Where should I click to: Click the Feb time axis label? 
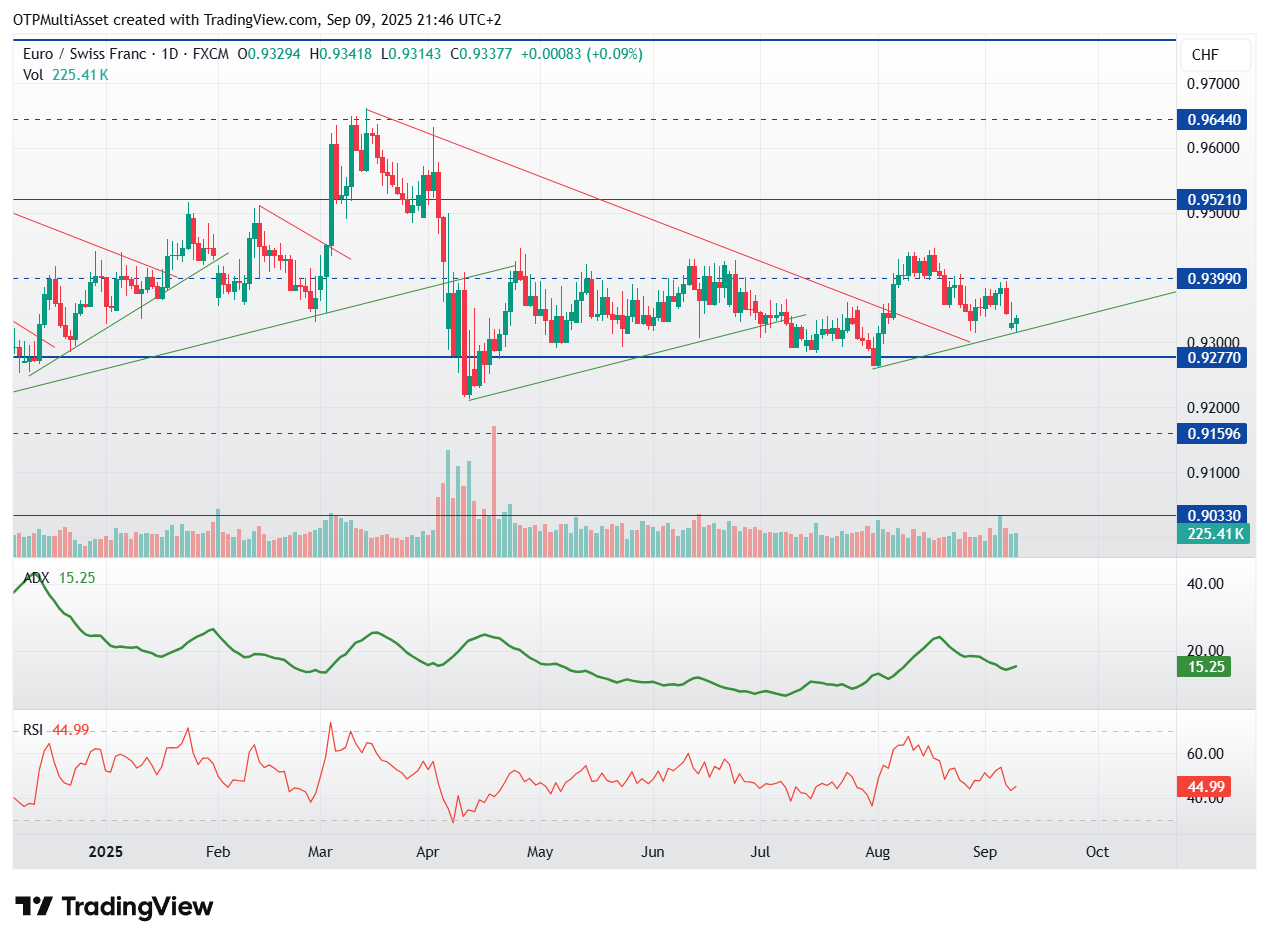(217, 852)
